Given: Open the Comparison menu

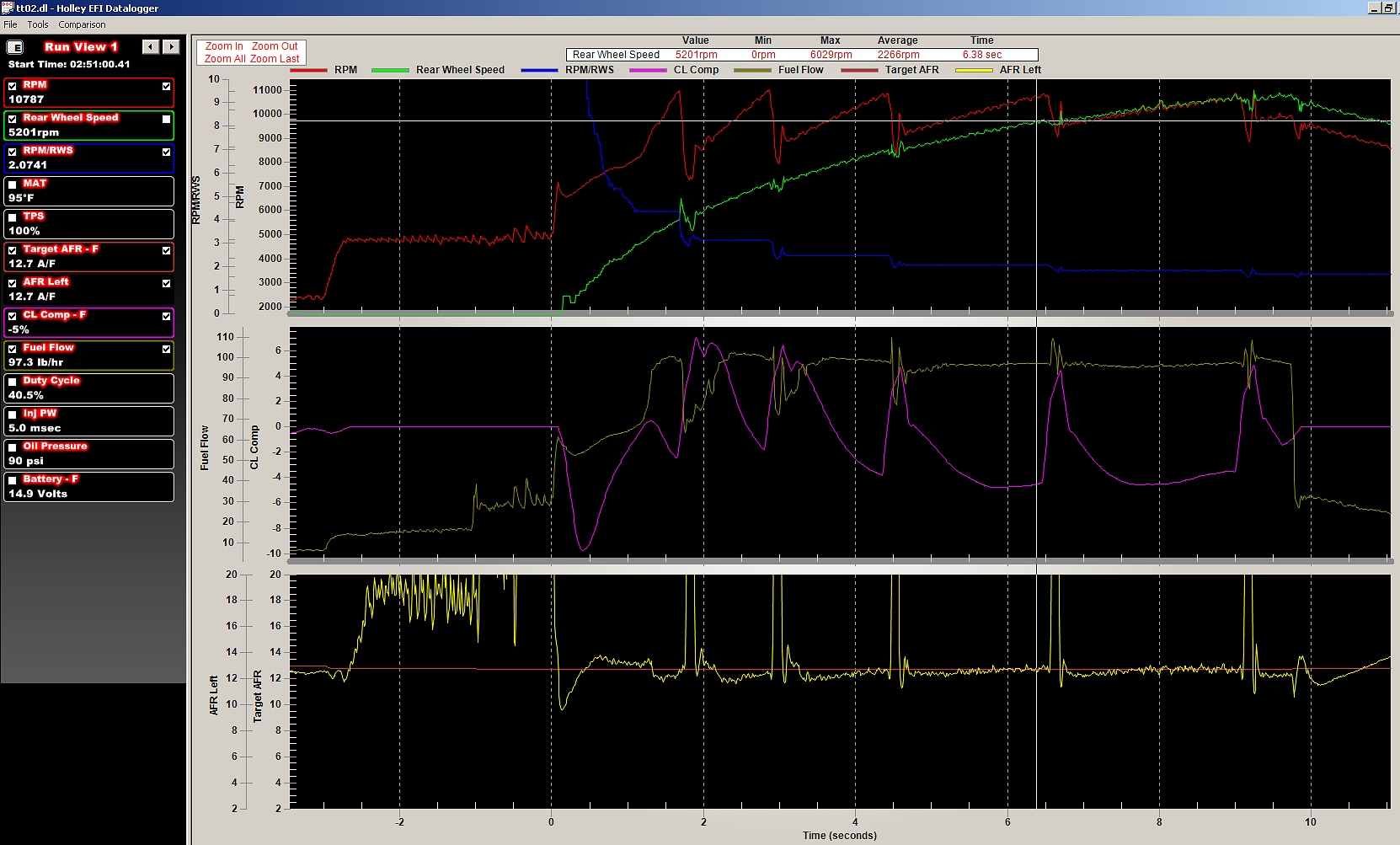Looking at the screenshot, I should [x=82, y=24].
